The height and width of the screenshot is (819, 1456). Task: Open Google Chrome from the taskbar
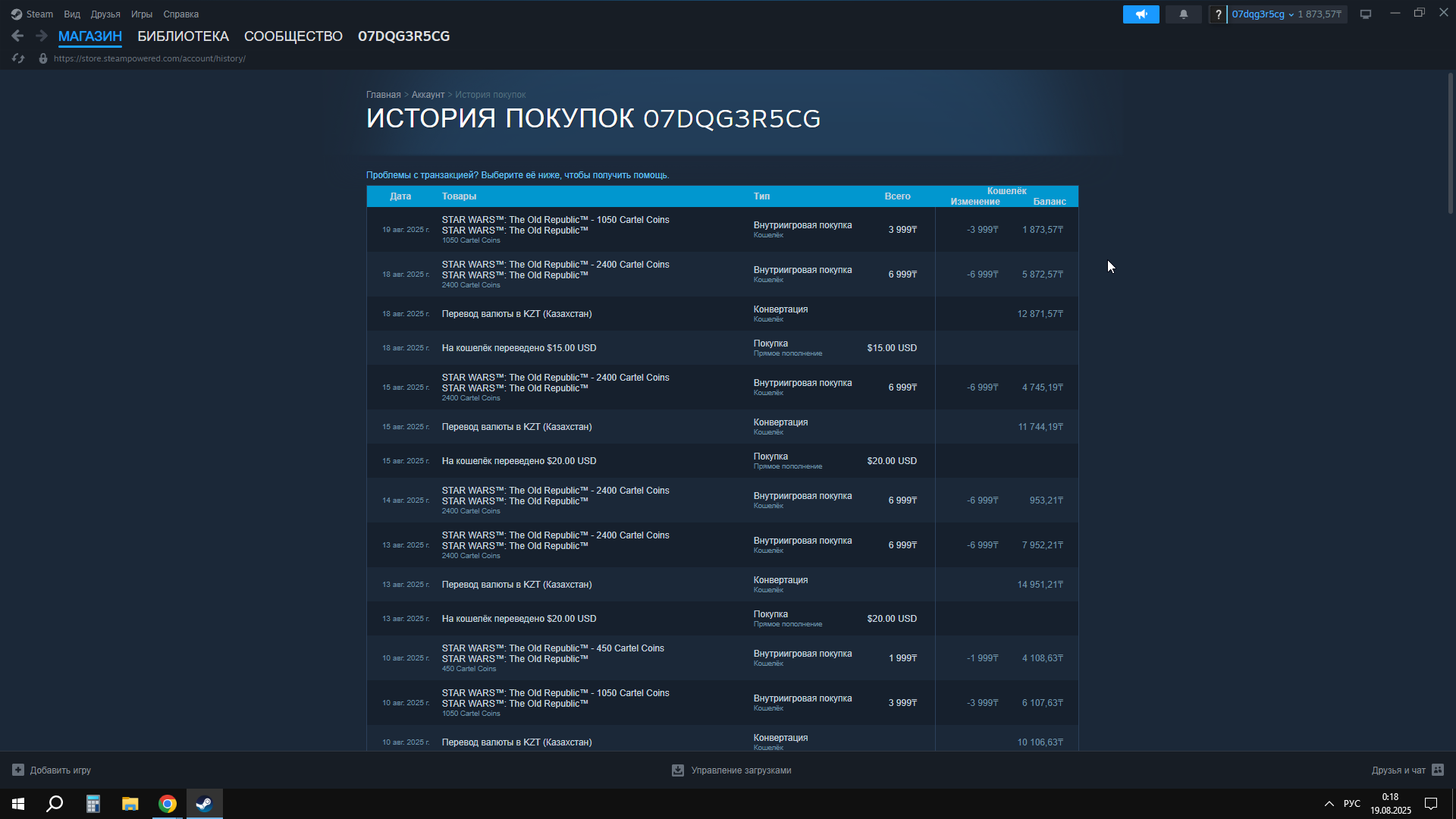pyautogui.click(x=167, y=804)
